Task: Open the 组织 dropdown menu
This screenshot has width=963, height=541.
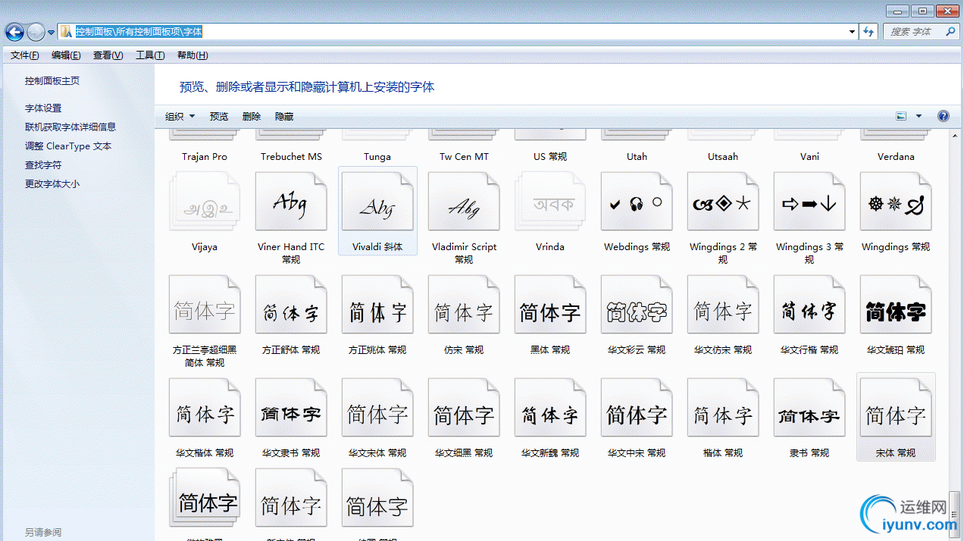Action: [179, 116]
